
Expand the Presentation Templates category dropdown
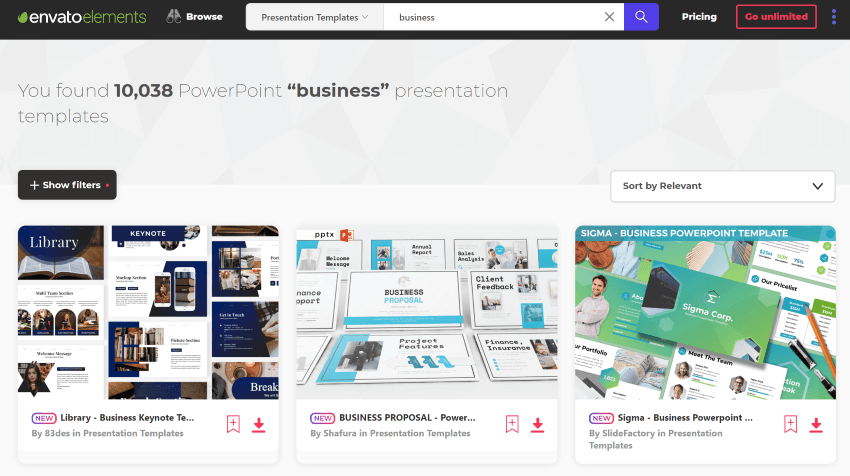[314, 17]
